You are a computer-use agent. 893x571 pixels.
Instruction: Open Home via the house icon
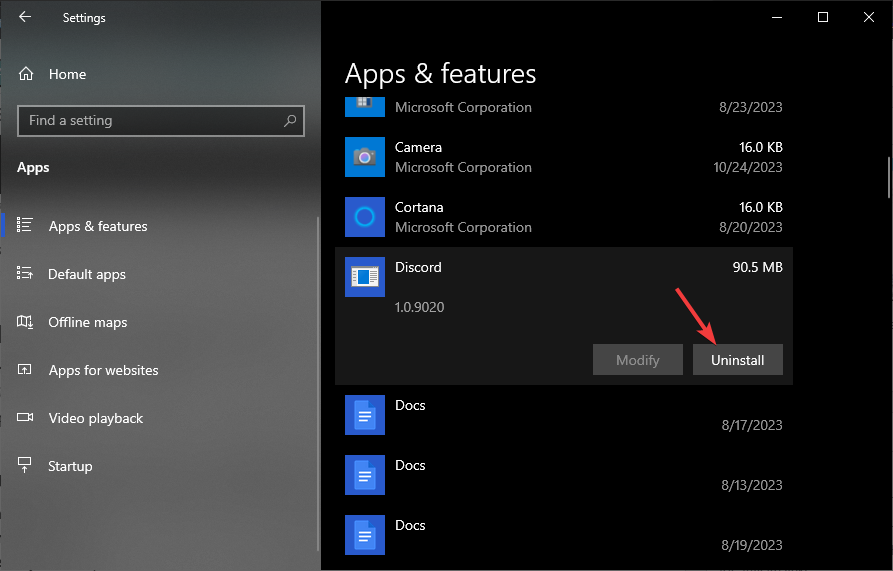(26, 74)
